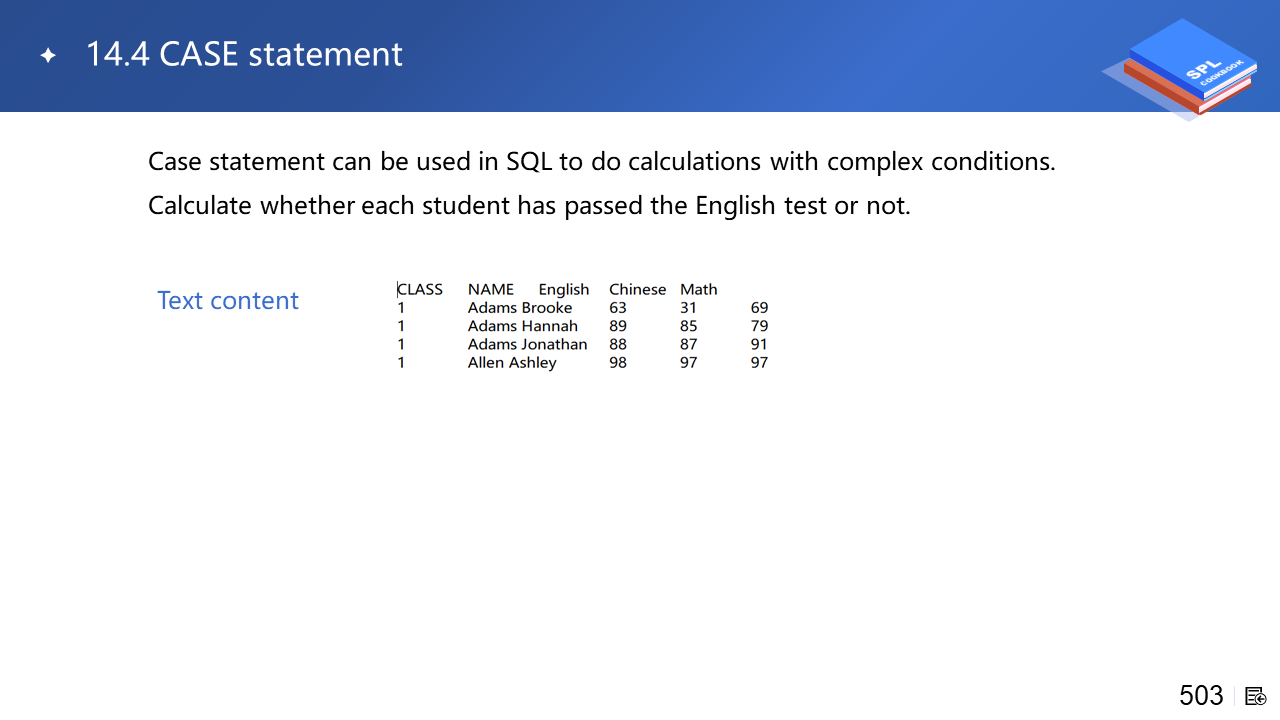Click the SPL Cookbook books logo
The height and width of the screenshot is (720, 1280).
click(x=1185, y=68)
